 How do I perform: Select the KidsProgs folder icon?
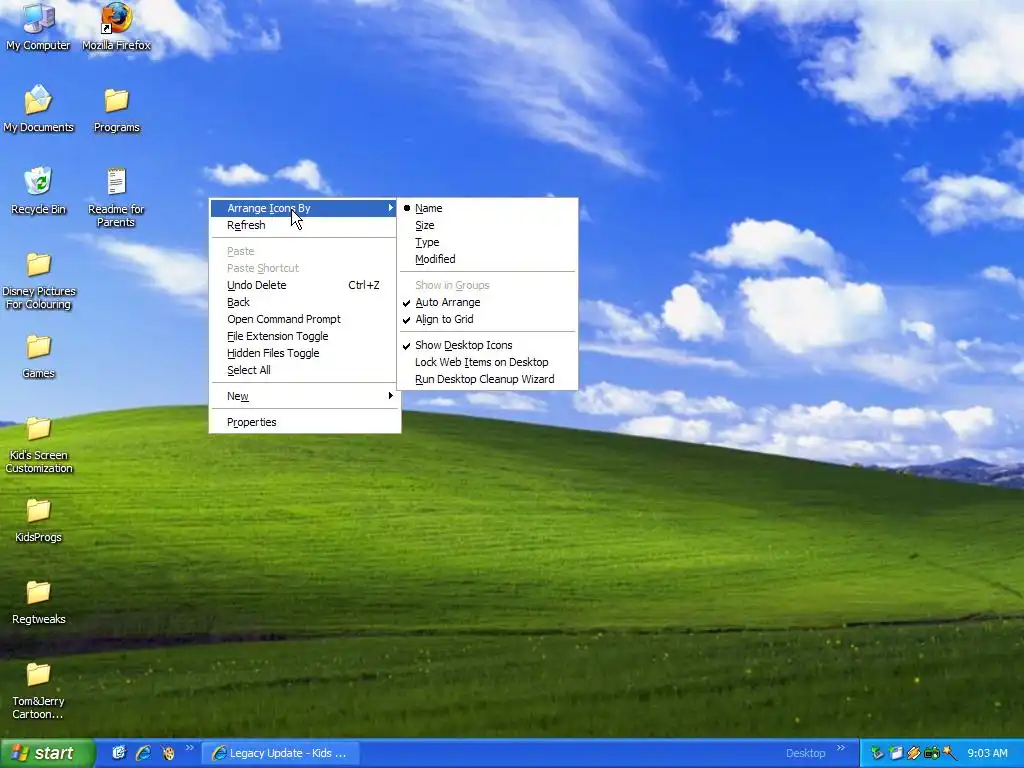pyautogui.click(x=38, y=520)
